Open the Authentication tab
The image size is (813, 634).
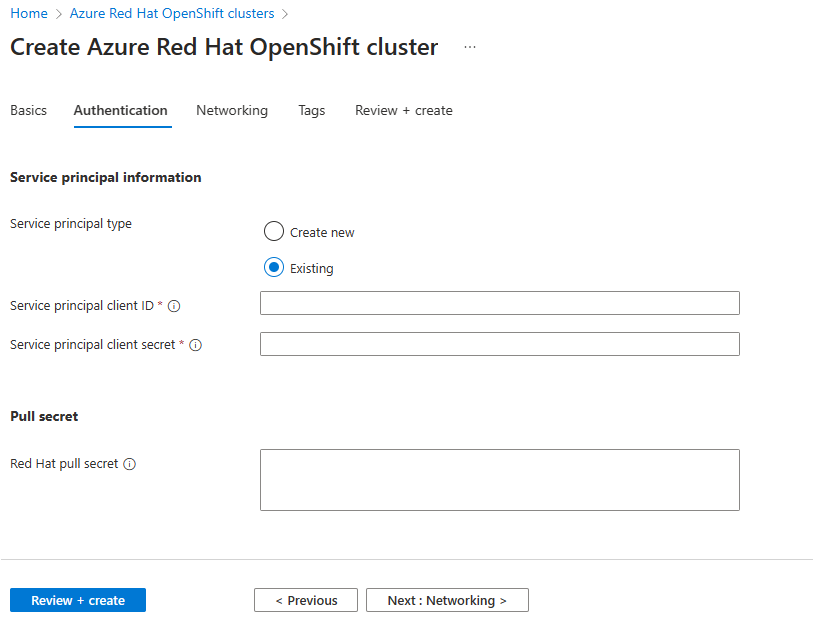[121, 110]
